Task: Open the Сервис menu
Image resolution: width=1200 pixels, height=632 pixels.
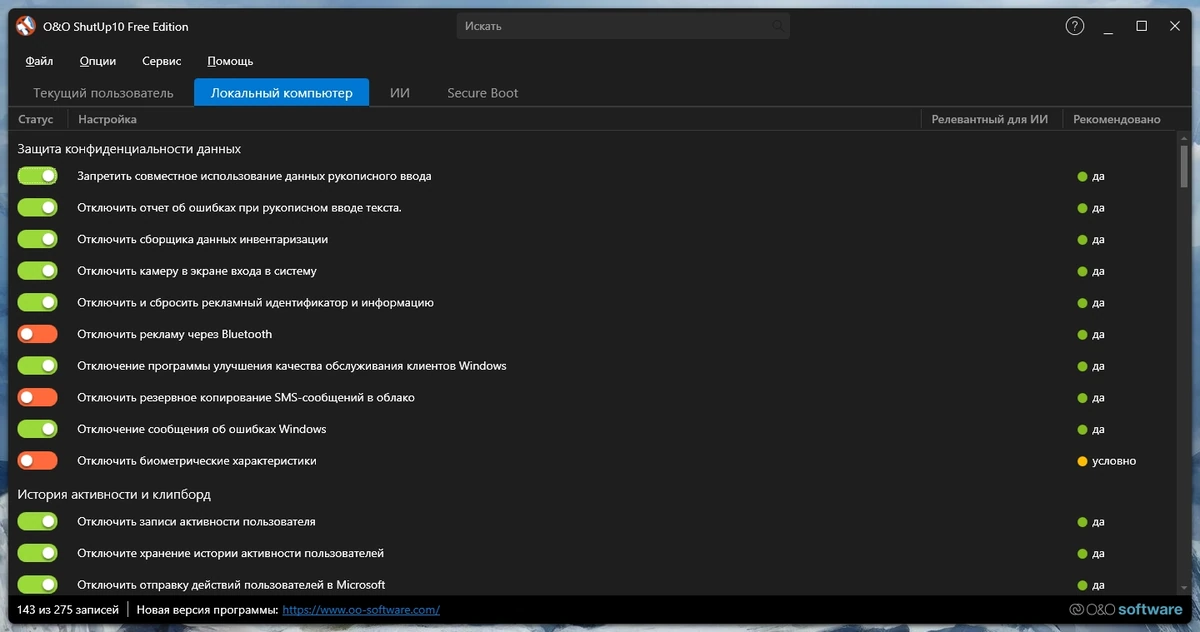Action: coord(162,61)
